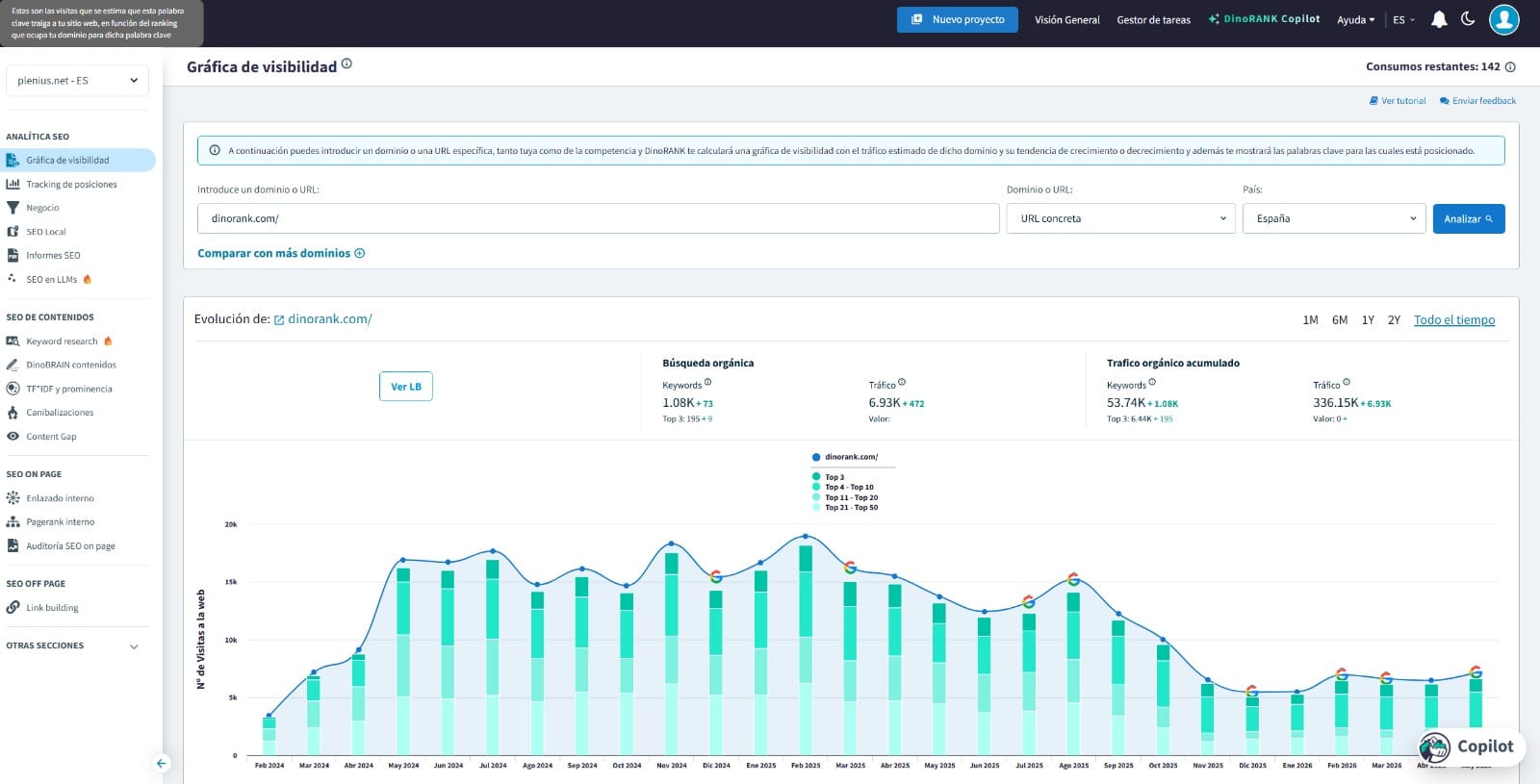Click the TF*IDF y prominencia icon
Screen dimensions: 1540x784
tap(13, 389)
